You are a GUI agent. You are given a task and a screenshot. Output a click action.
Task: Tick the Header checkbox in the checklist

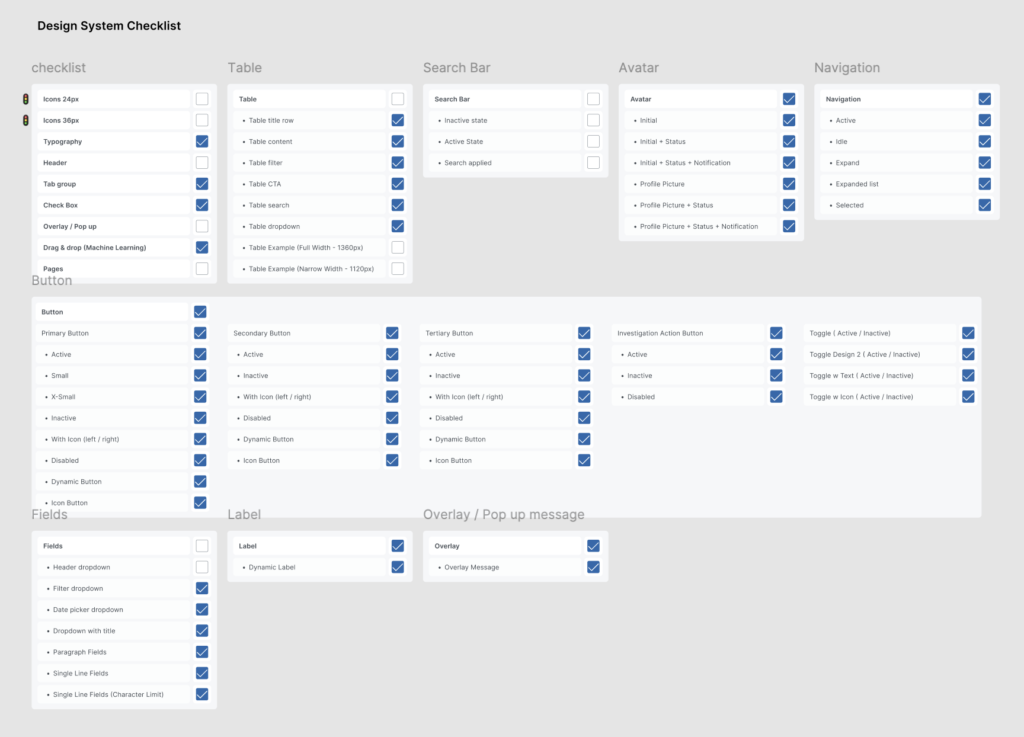coord(202,163)
